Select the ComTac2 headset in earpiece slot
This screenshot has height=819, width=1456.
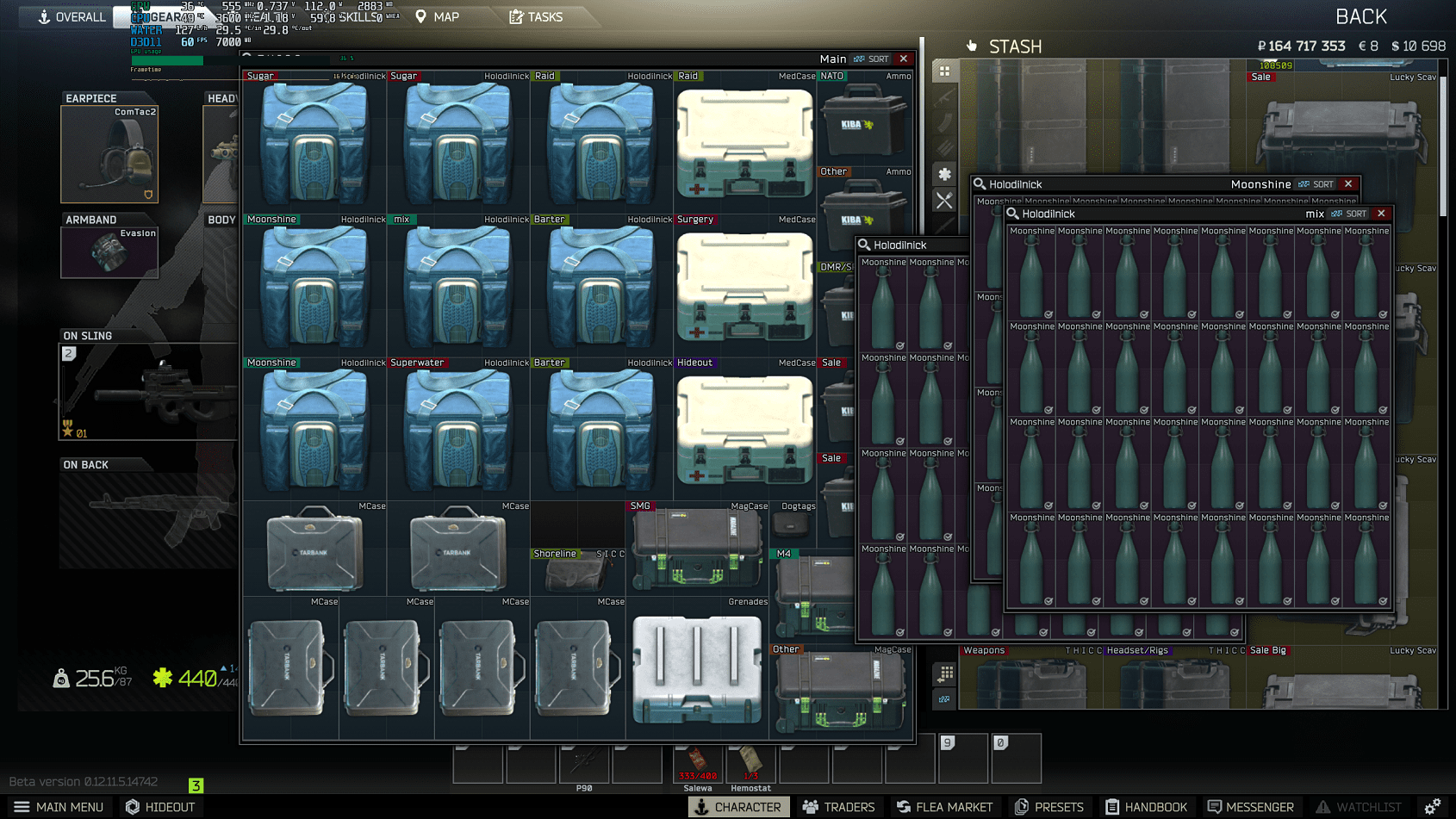point(109,154)
